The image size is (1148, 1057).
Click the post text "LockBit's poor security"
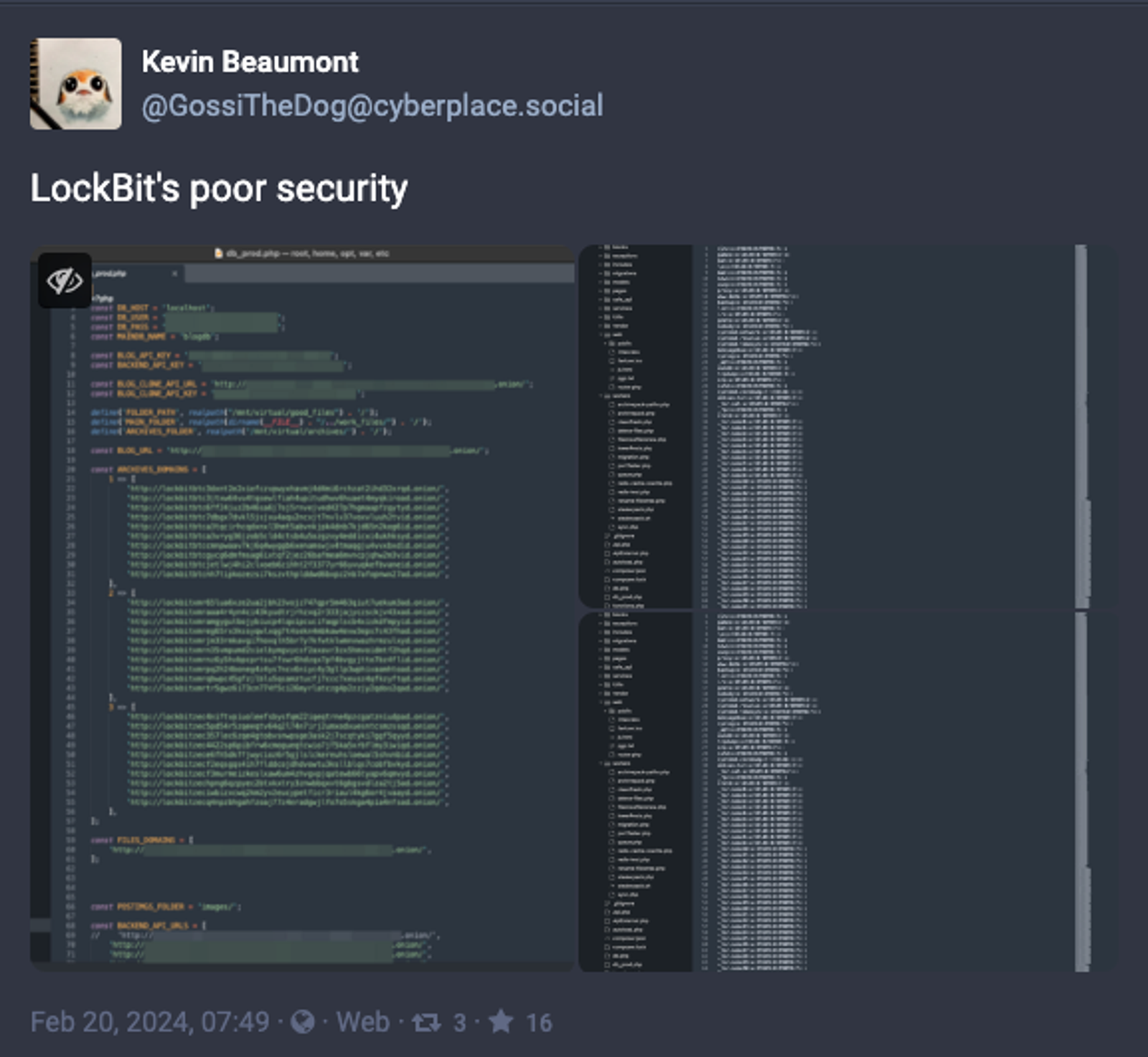pos(219,189)
